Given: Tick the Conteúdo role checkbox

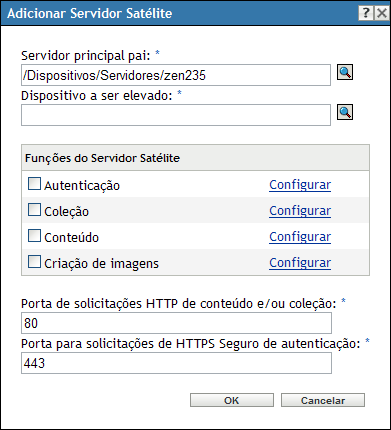Looking at the screenshot, I should 34,236.
